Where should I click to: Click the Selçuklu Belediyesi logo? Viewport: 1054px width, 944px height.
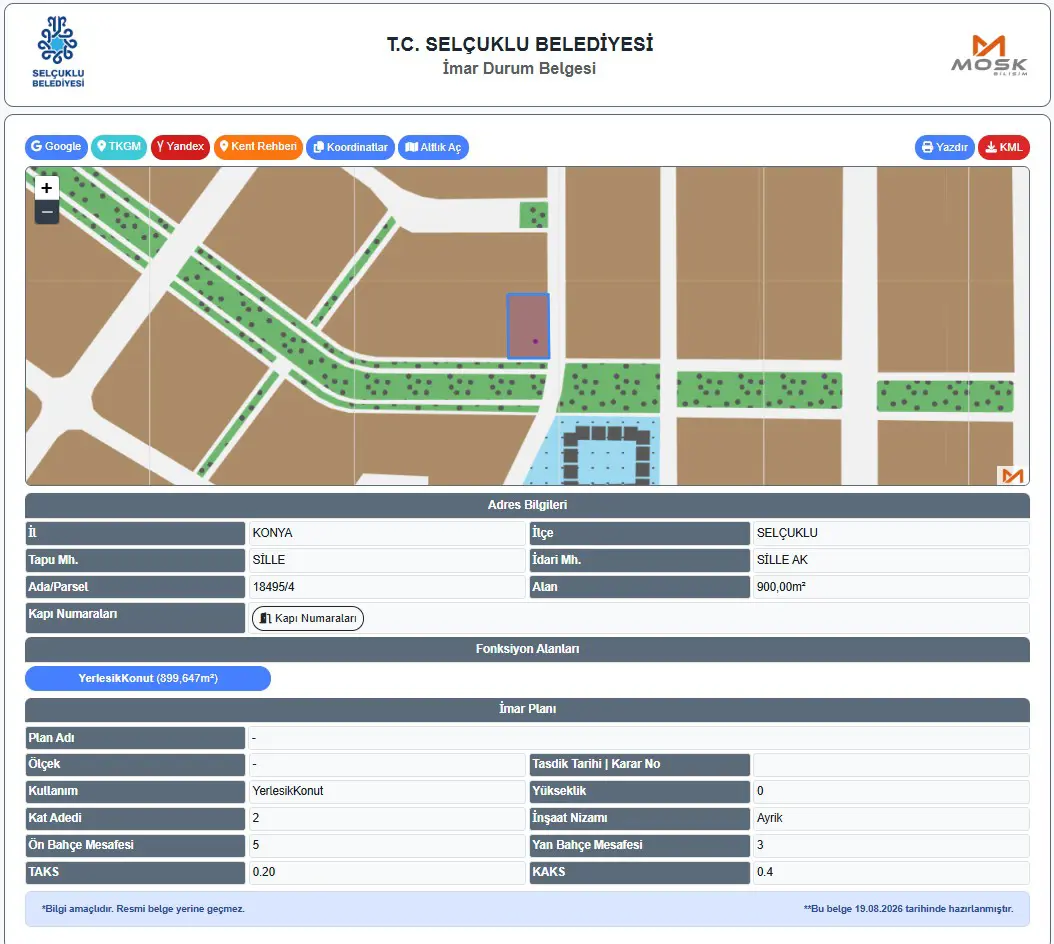(x=58, y=52)
